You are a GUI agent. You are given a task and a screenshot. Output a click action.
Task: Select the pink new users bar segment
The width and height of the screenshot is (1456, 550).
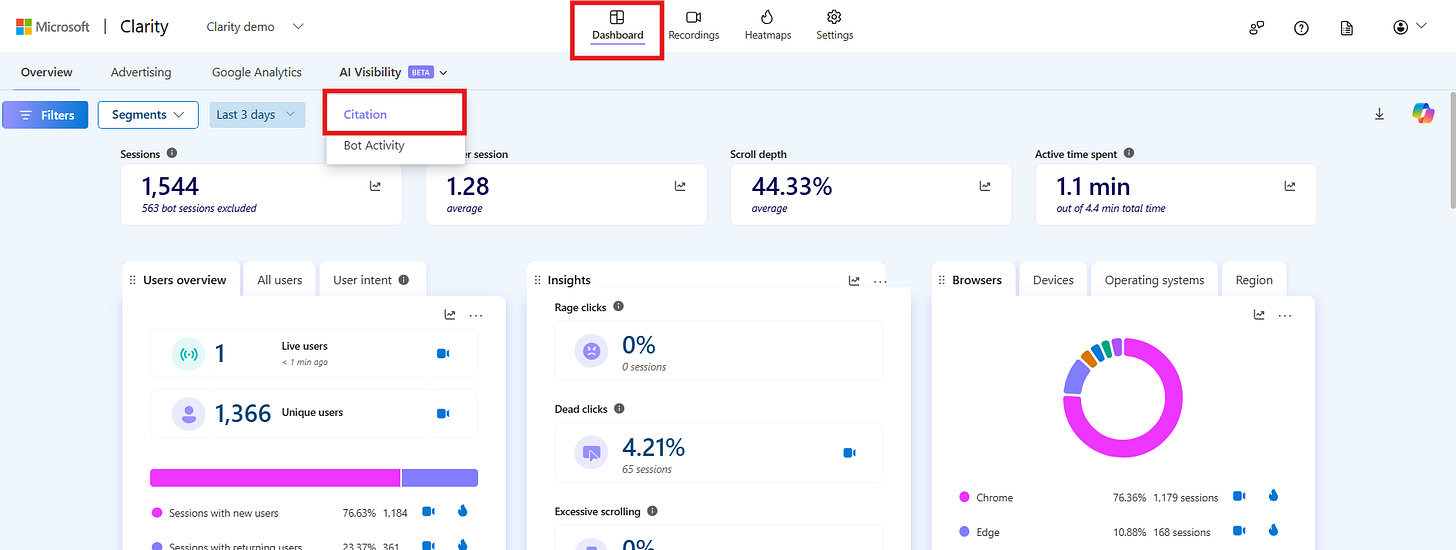275,478
